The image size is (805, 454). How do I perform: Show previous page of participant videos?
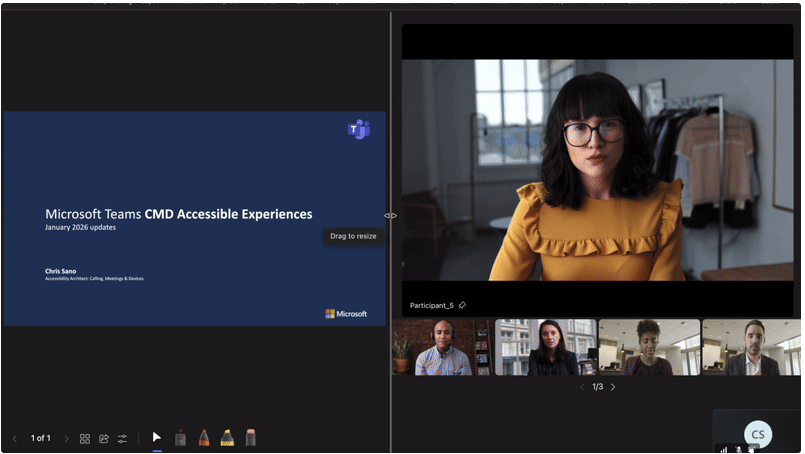[582, 387]
